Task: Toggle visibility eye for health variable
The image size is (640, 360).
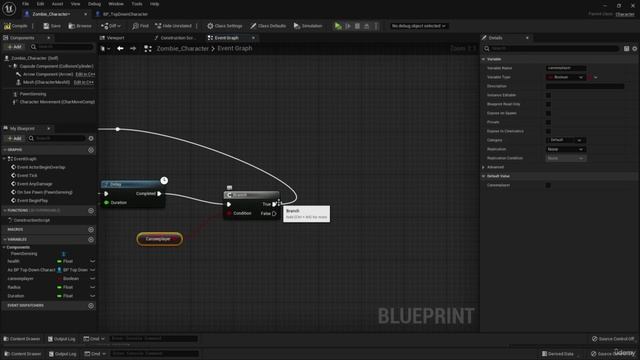Action: pos(93,261)
